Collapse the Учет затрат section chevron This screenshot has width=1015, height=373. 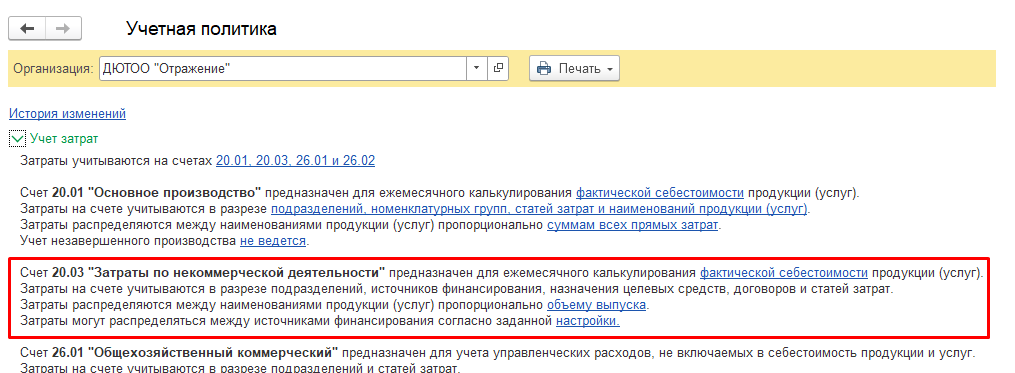click(18, 139)
